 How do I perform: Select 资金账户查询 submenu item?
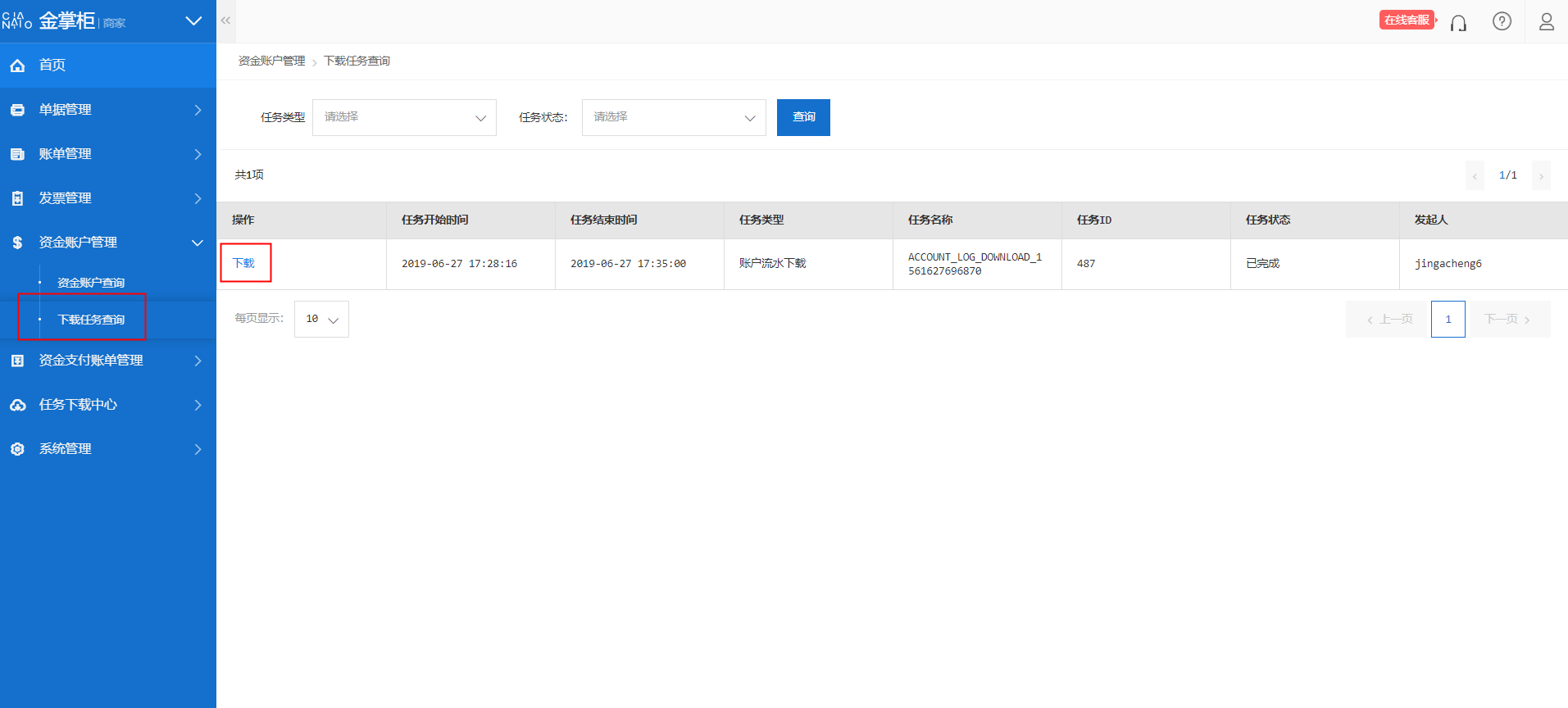pos(91,283)
